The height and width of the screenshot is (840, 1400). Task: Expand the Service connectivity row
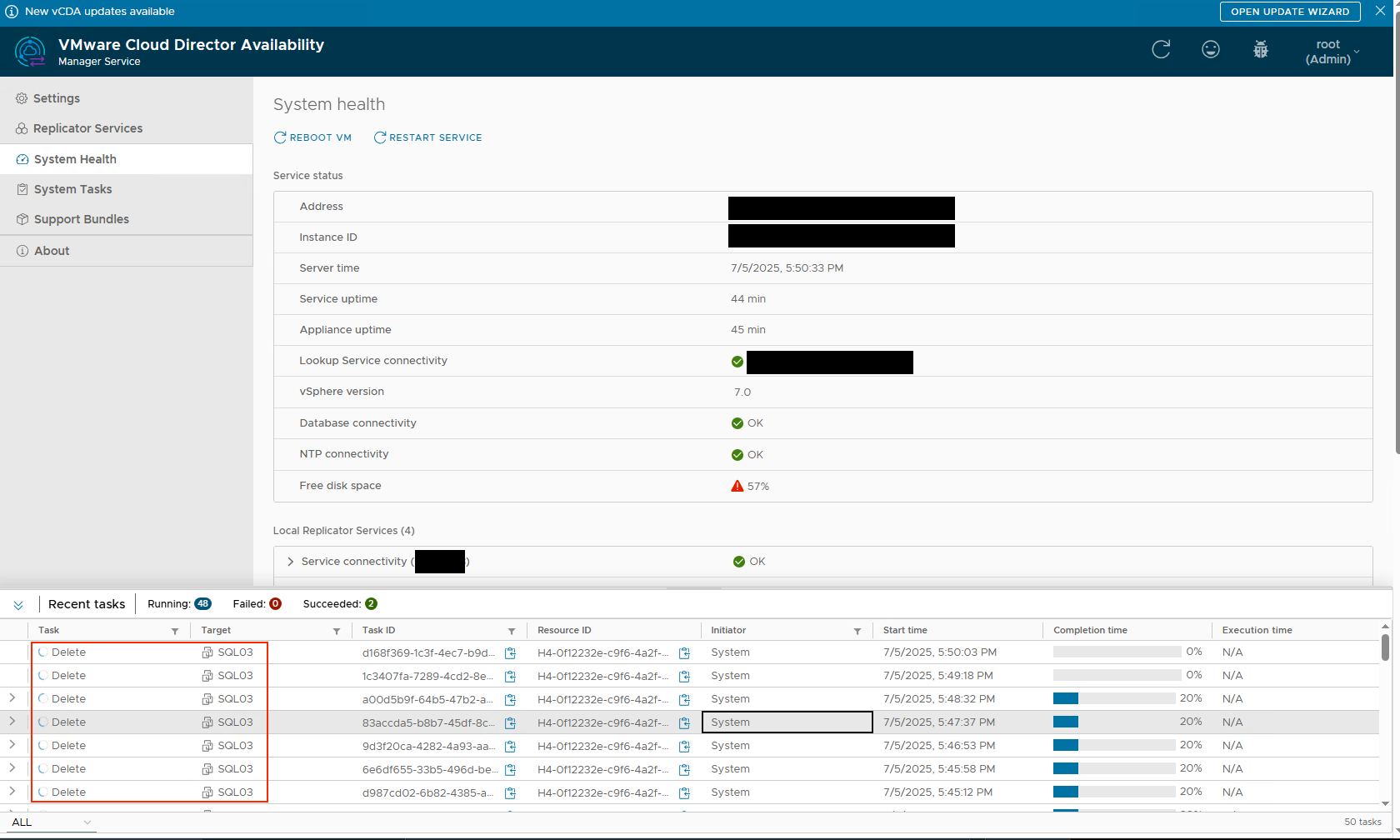coord(290,562)
